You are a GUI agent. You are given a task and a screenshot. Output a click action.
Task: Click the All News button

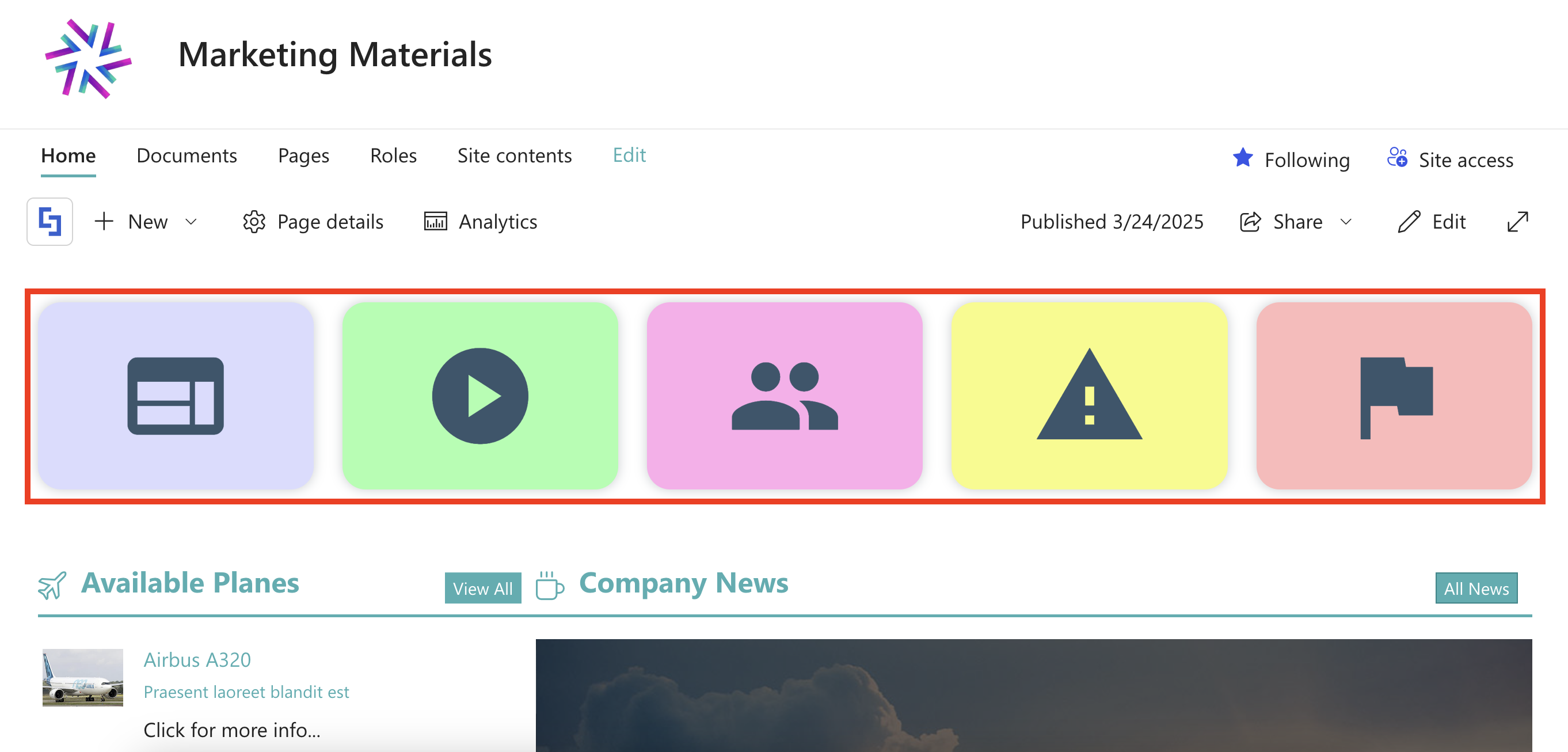(1475, 588)
